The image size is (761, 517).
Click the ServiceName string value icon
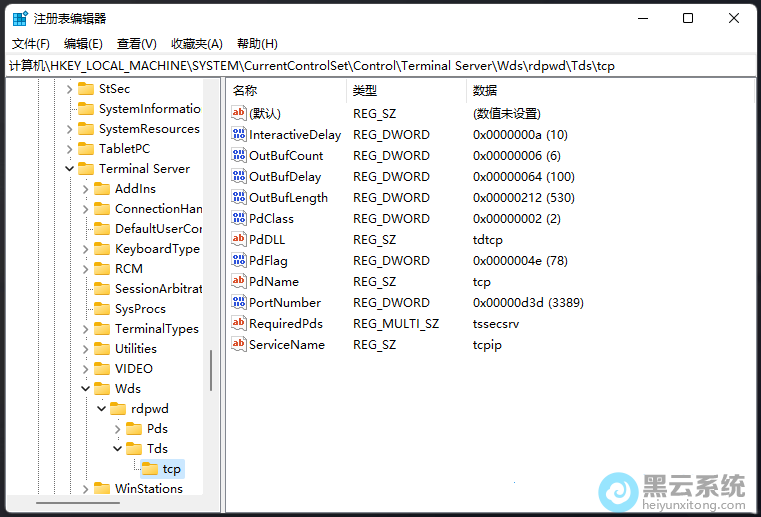coord(238,344)
